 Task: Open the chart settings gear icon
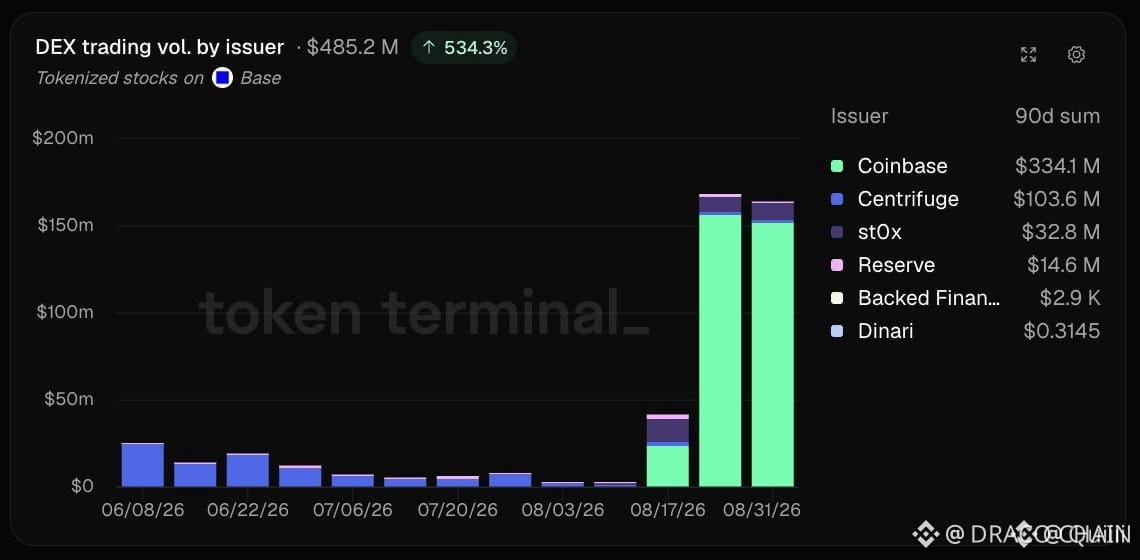[1076, 55]
